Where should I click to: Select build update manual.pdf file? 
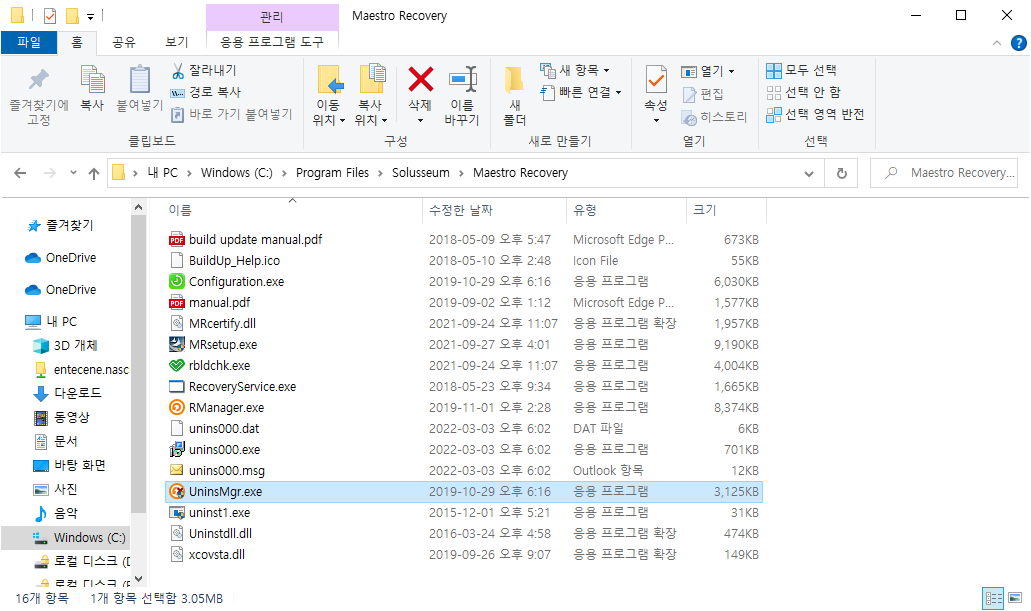(x=255, y=239)
